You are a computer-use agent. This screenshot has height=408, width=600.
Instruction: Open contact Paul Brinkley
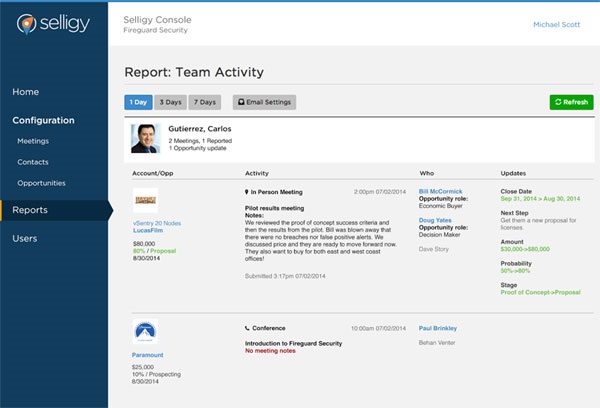[438, 328]
